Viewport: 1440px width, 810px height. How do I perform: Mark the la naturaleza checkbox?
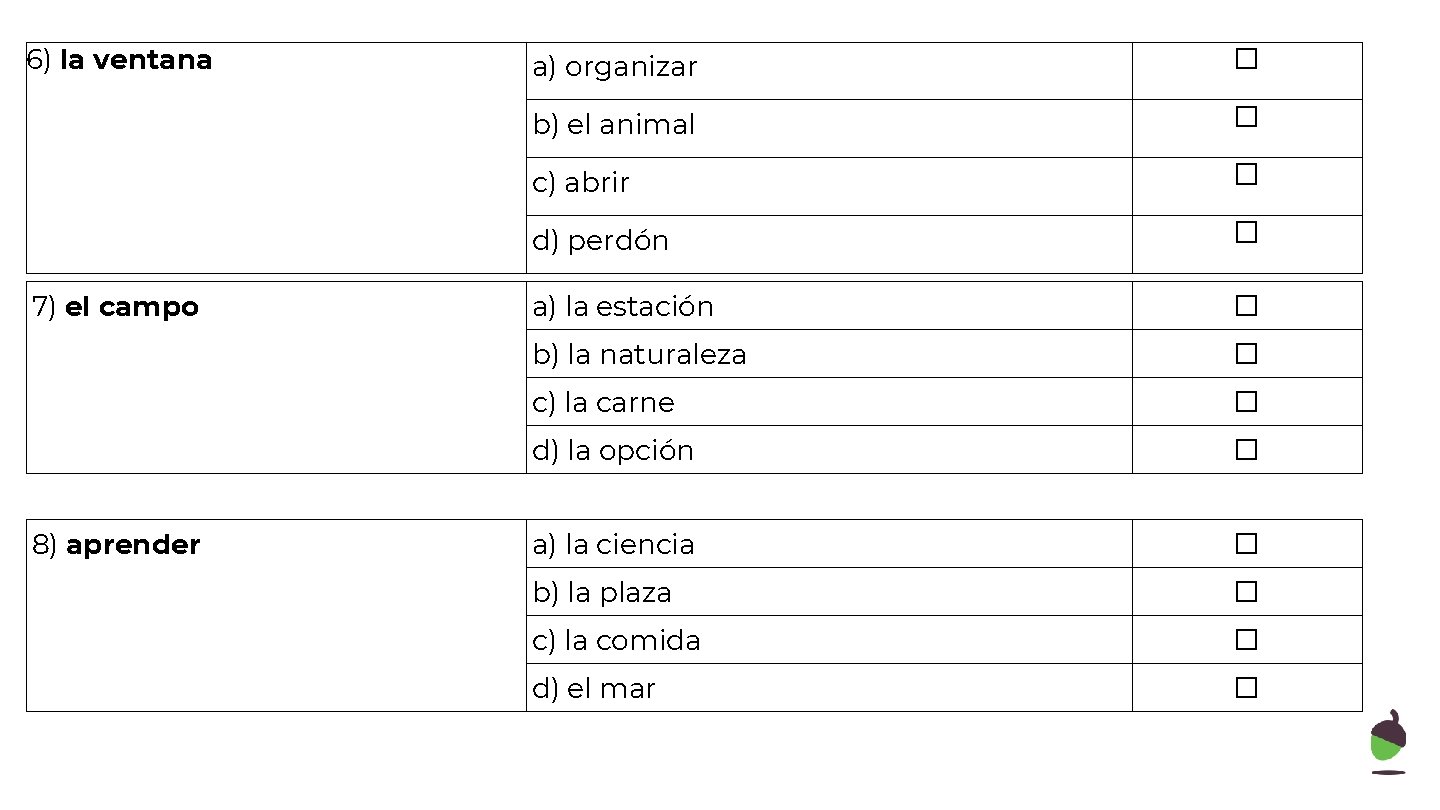[x=1246, y=354]
